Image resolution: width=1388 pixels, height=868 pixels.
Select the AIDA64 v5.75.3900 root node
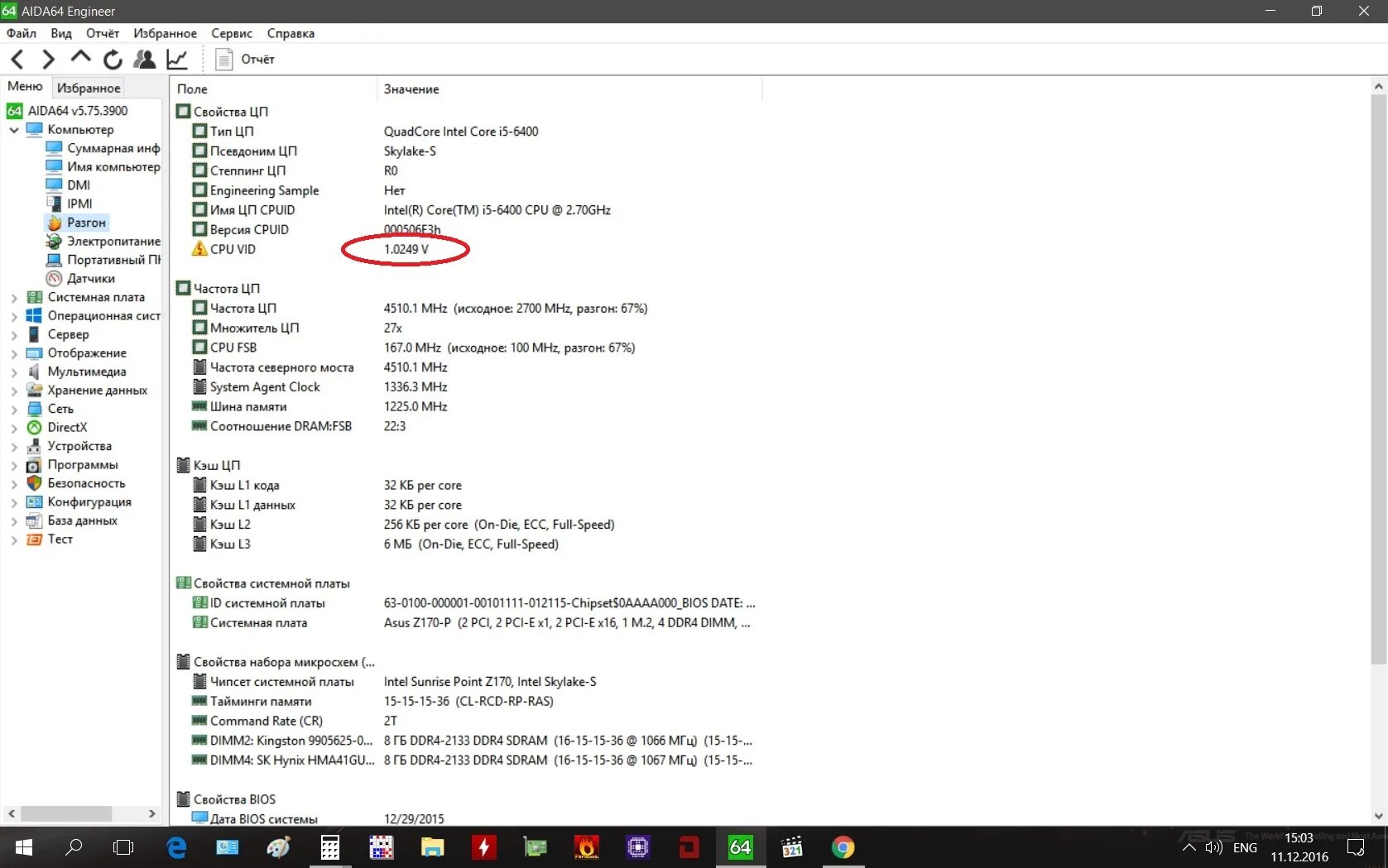[x=78, y=110]
